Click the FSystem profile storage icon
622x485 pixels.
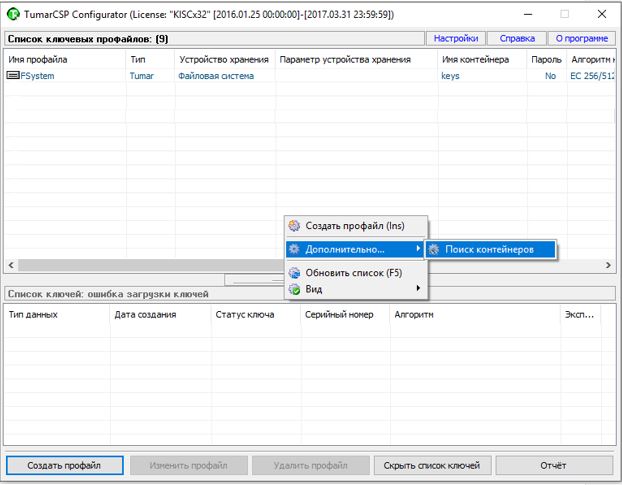12,75
